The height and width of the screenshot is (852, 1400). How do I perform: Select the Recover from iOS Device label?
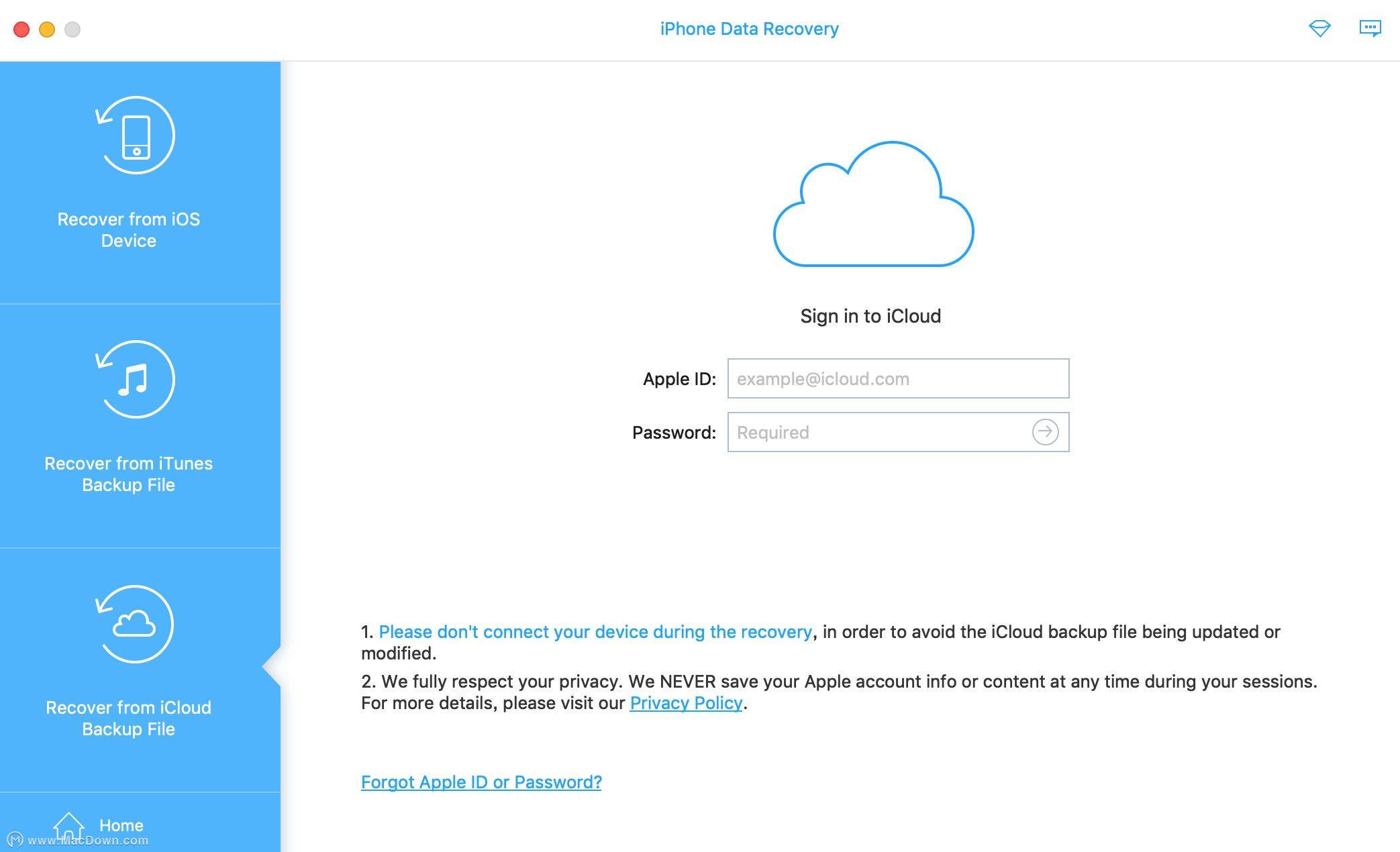(x=129, y=230)
